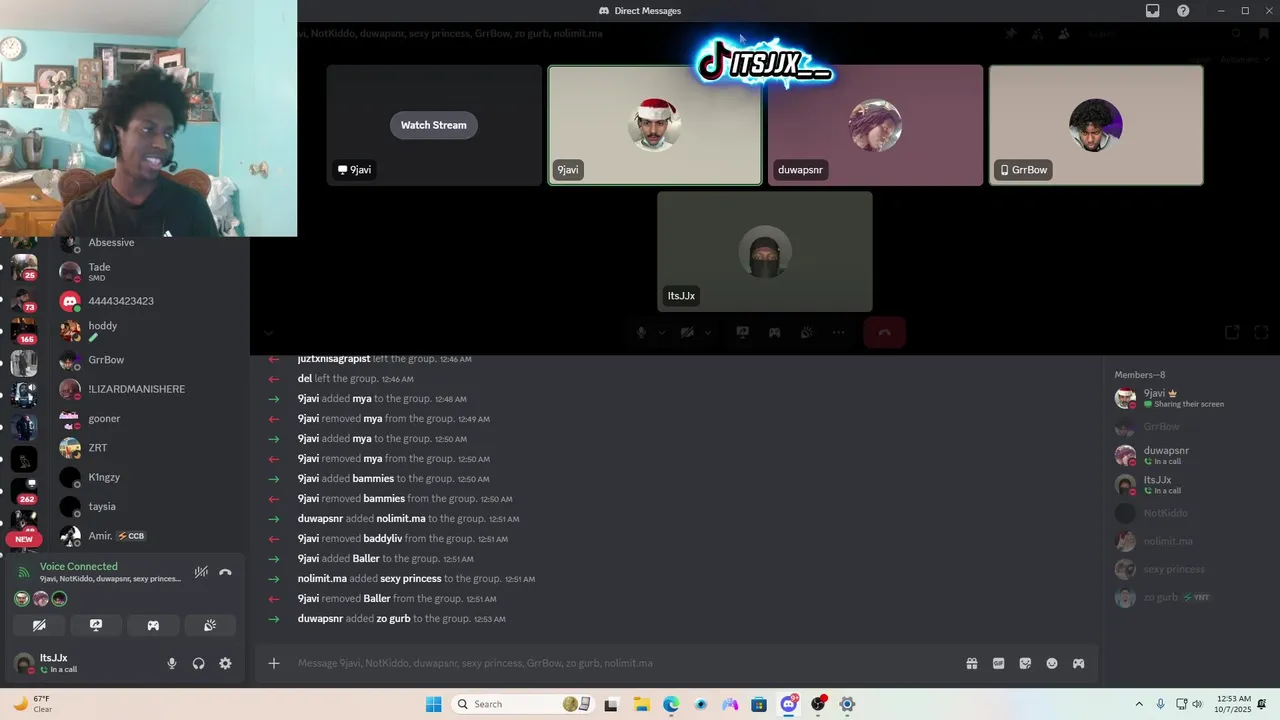1280x720 pixels.
Task: Open the Tade direct message
Action: 149,271
